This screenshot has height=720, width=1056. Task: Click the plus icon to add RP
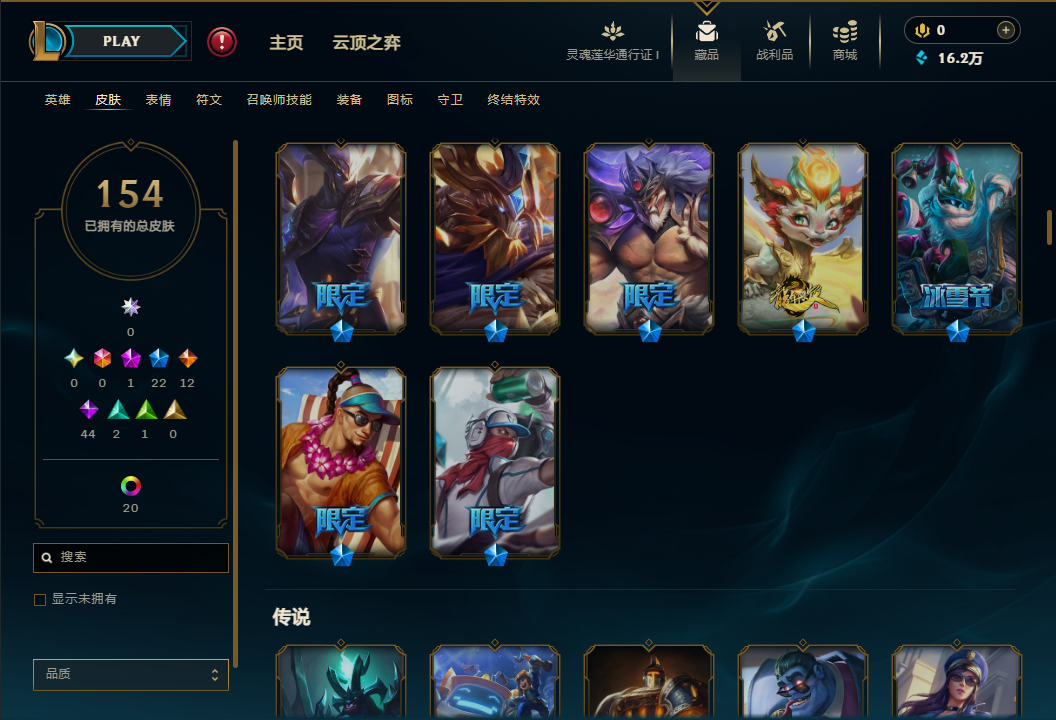(x=1005, y=30)
